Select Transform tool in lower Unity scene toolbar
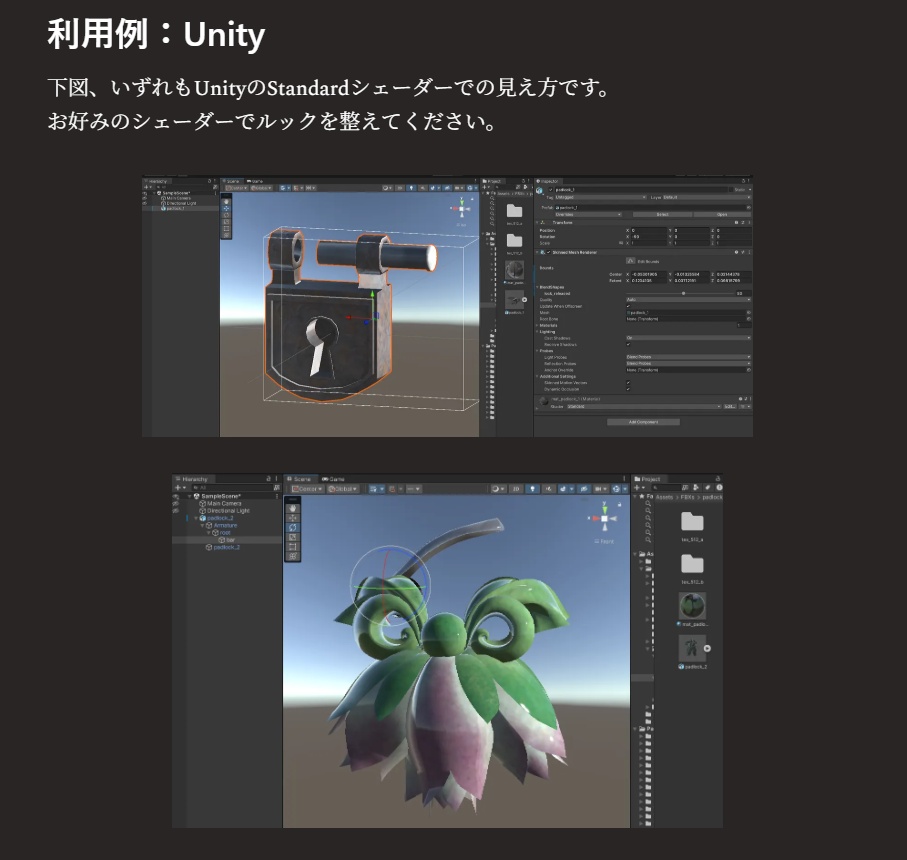Viewport: 907px width, 860px height. click(x=293, y=556)
